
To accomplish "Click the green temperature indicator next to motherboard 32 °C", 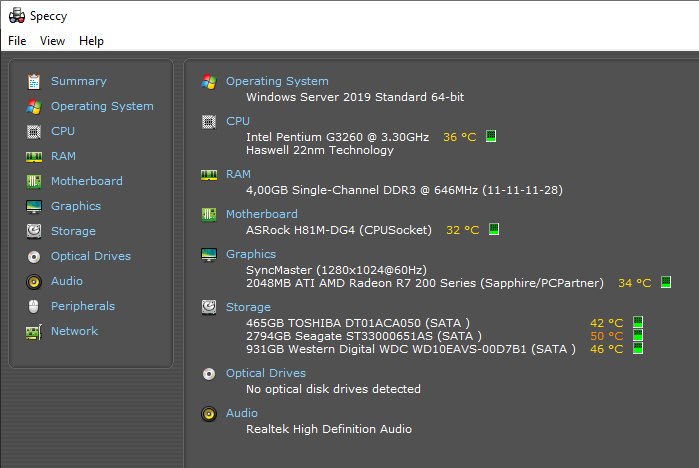I will 493,229.
